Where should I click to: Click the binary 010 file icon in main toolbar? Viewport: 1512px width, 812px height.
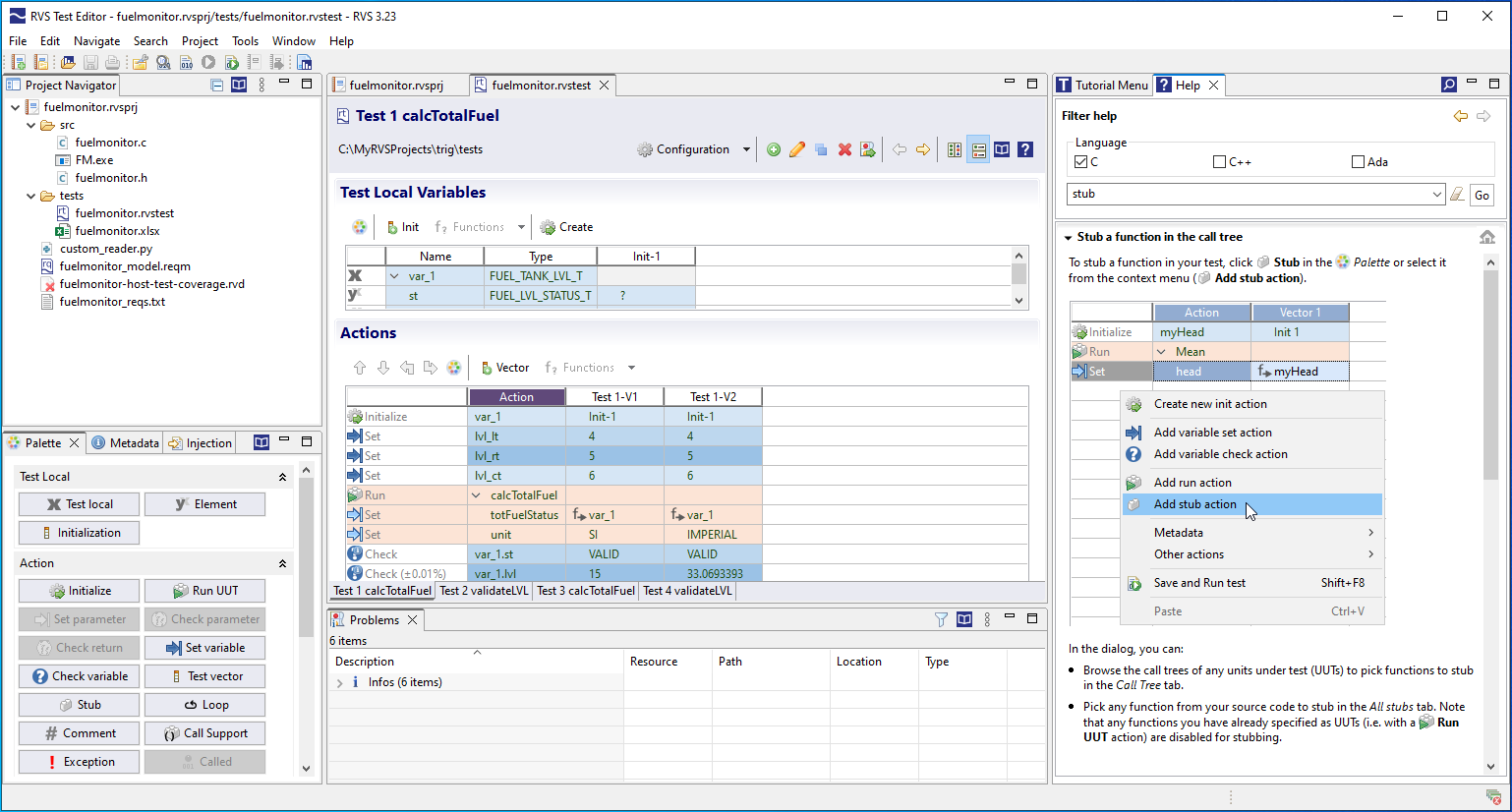point(186,62)
